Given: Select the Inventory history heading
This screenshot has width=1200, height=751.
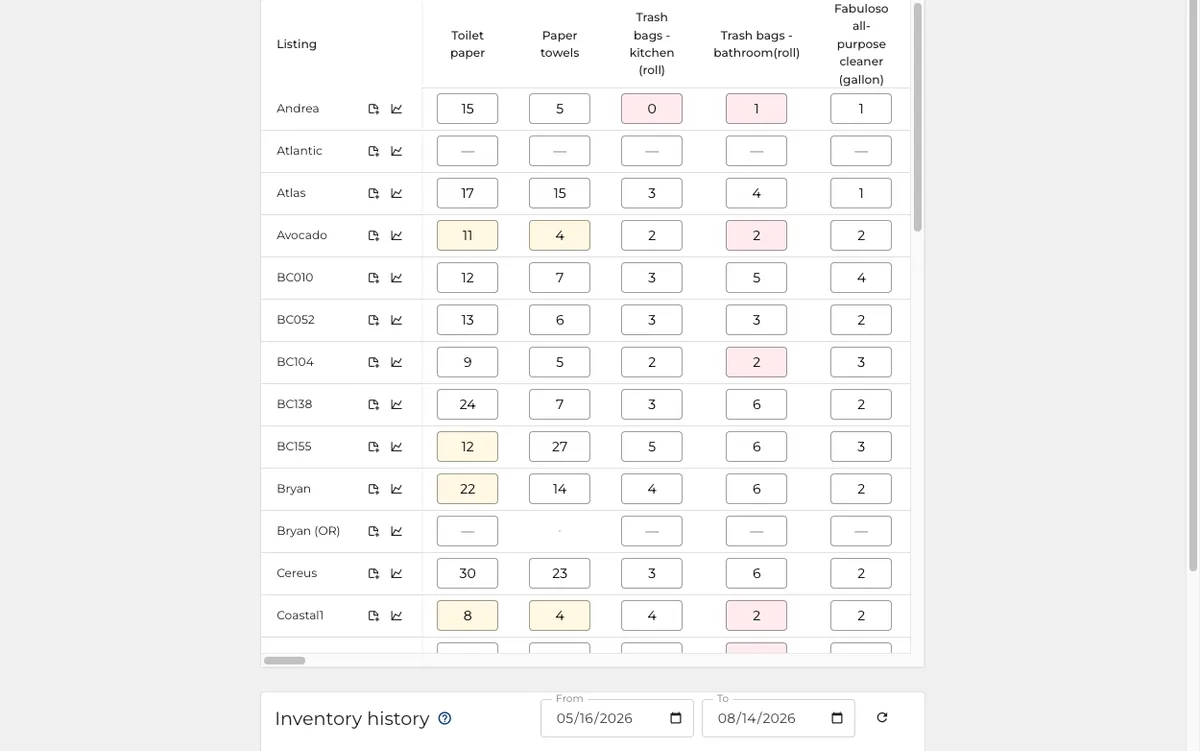Looking at the screenshot, I should [352, 718].
